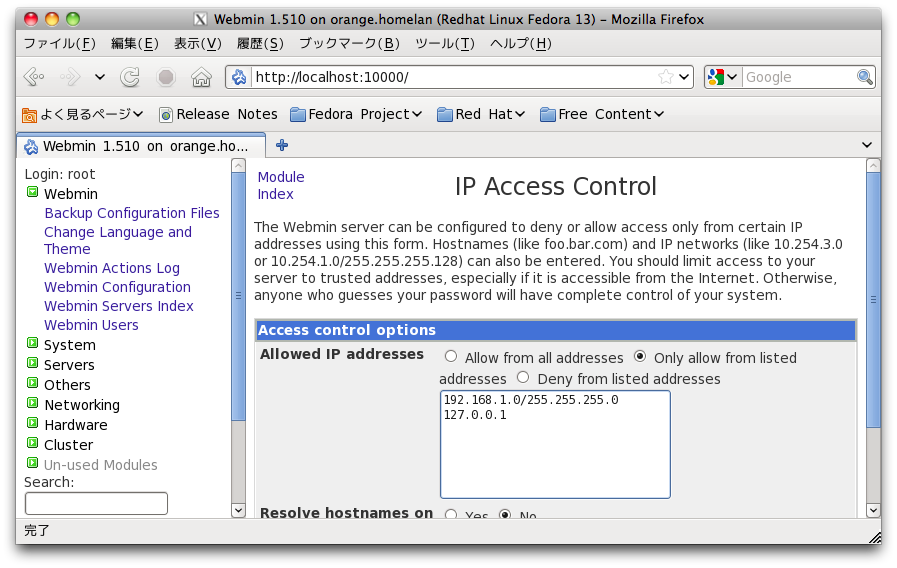The height and width of the screenshot is (568, 897).
Task: Select Only allow from listed addresses
Action: coord(640,357)
